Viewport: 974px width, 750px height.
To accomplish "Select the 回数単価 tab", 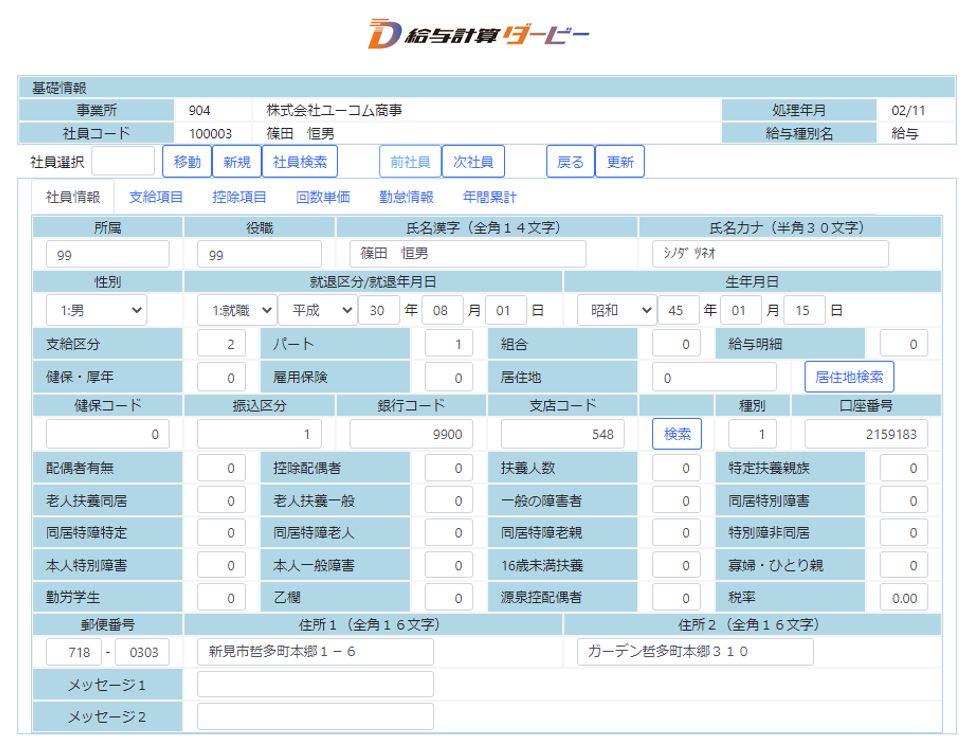I will (322, 197).
